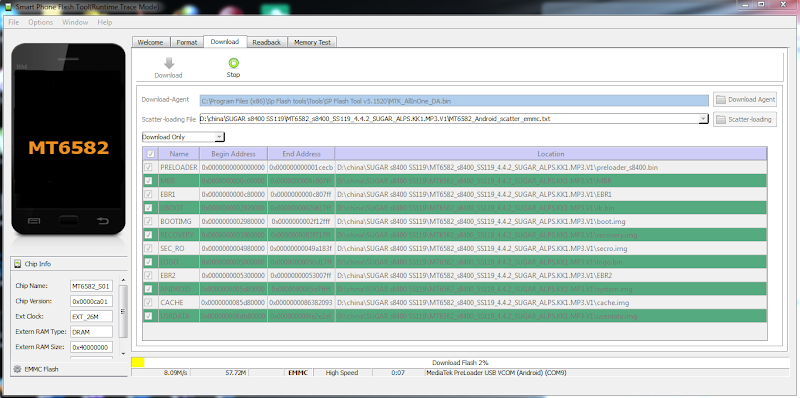Toggle the BOOTIMG row checkbox
Viewport: 800px width, 398px height.
coord(148,221)
